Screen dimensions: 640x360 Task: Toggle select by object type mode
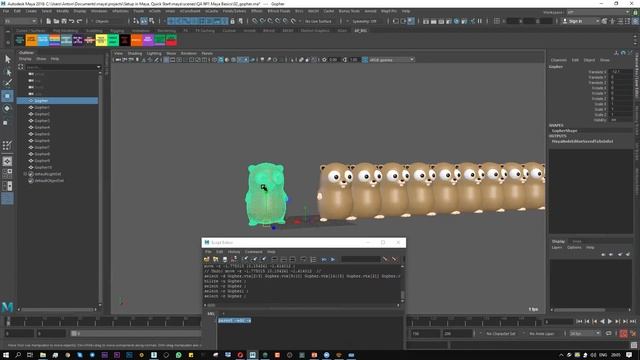click(x=144, y=21)
